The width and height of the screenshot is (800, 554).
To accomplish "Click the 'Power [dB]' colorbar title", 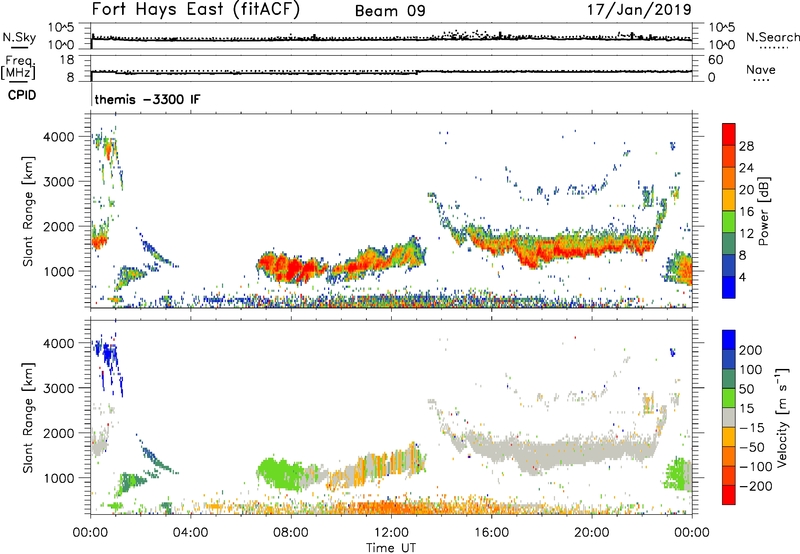I will [763, 211].
